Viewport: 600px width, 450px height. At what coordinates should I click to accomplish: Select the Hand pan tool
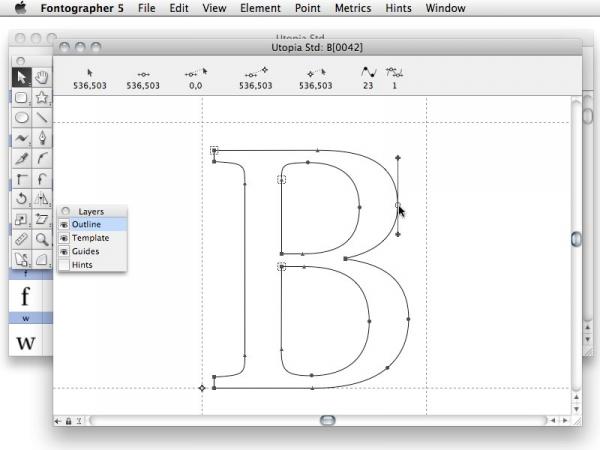point(42,77)
